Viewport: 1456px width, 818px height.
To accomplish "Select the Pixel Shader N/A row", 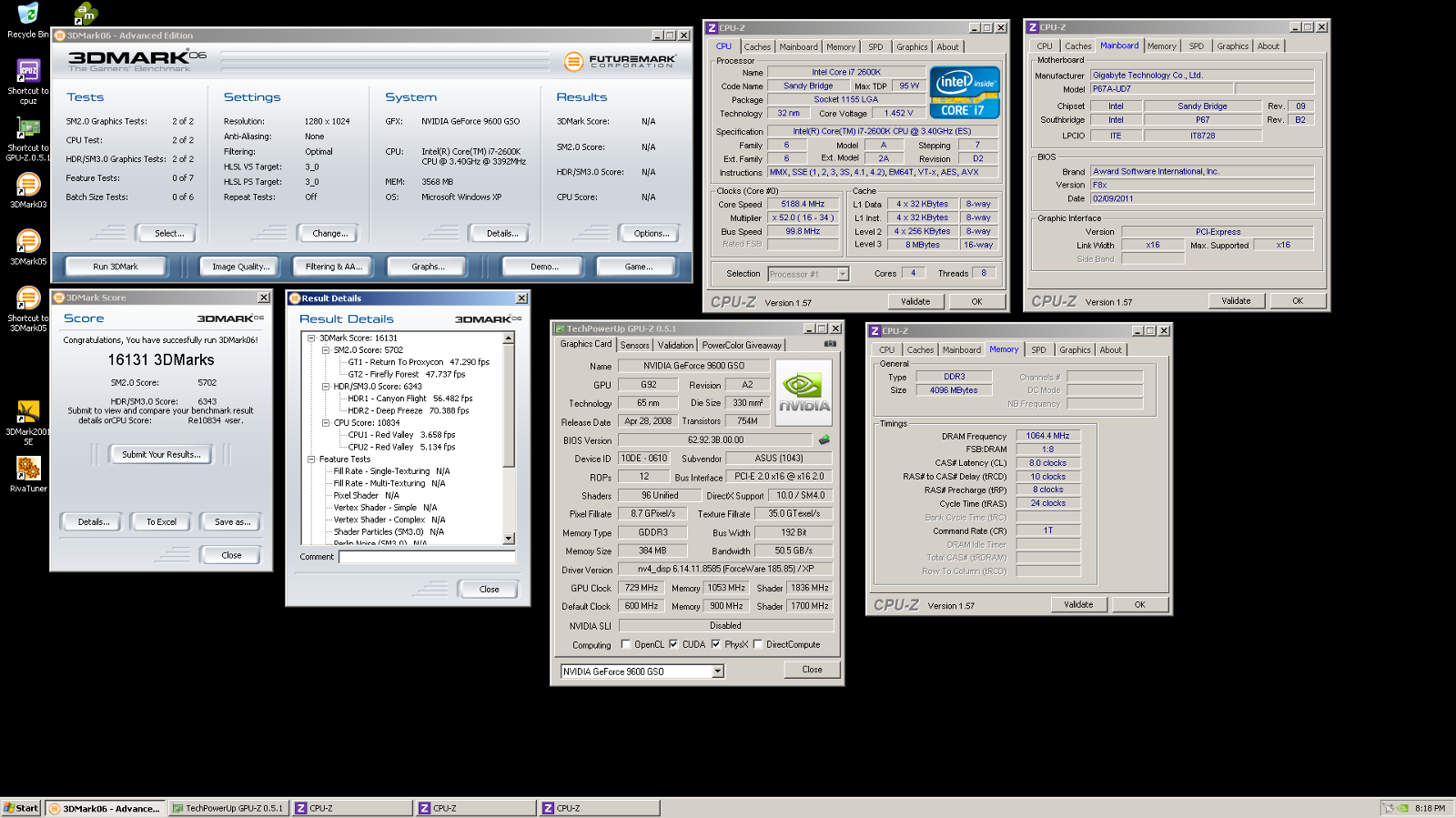I will (366, 495).
